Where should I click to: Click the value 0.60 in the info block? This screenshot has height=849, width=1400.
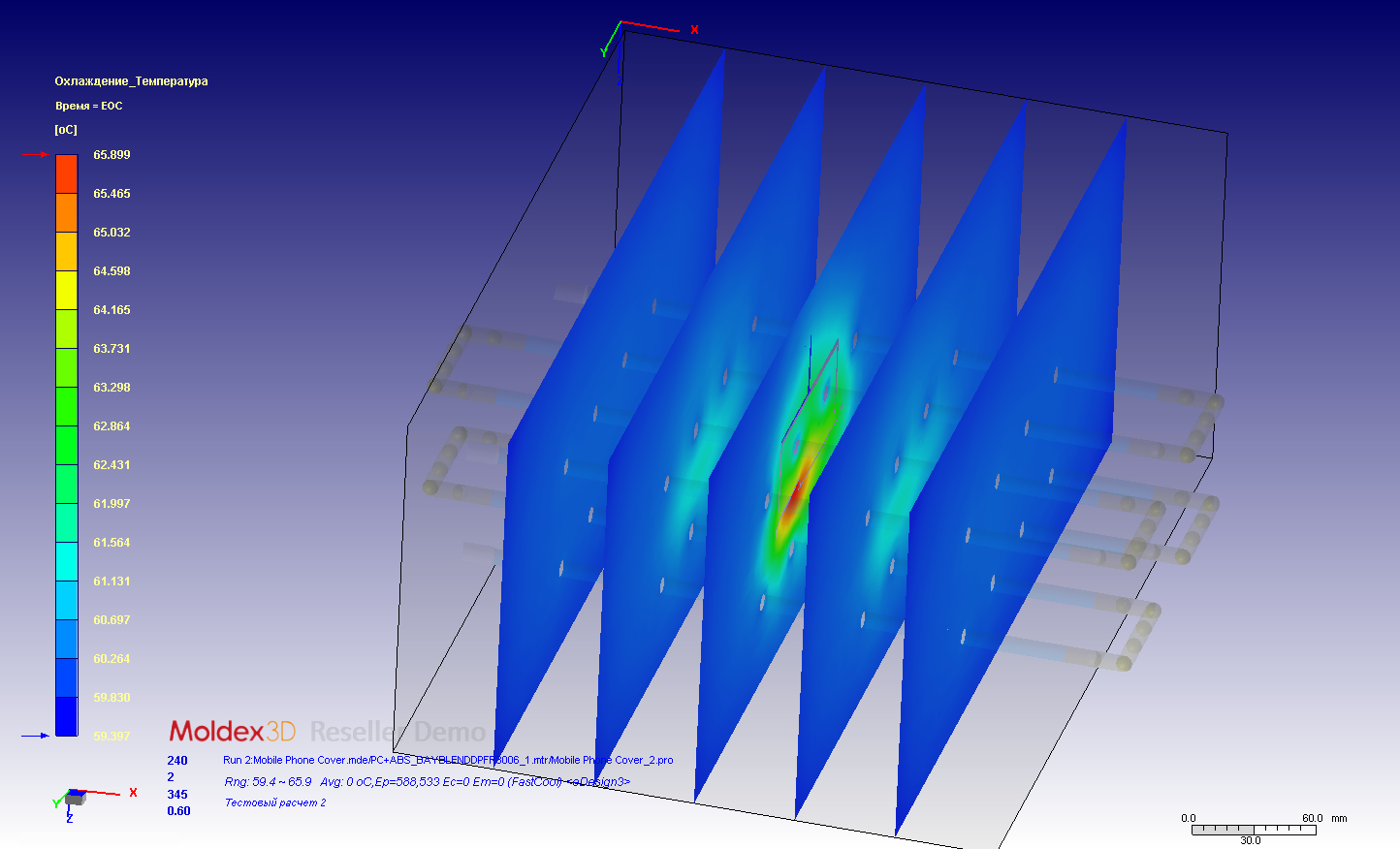pyautogui.click(x=178, y=811)
